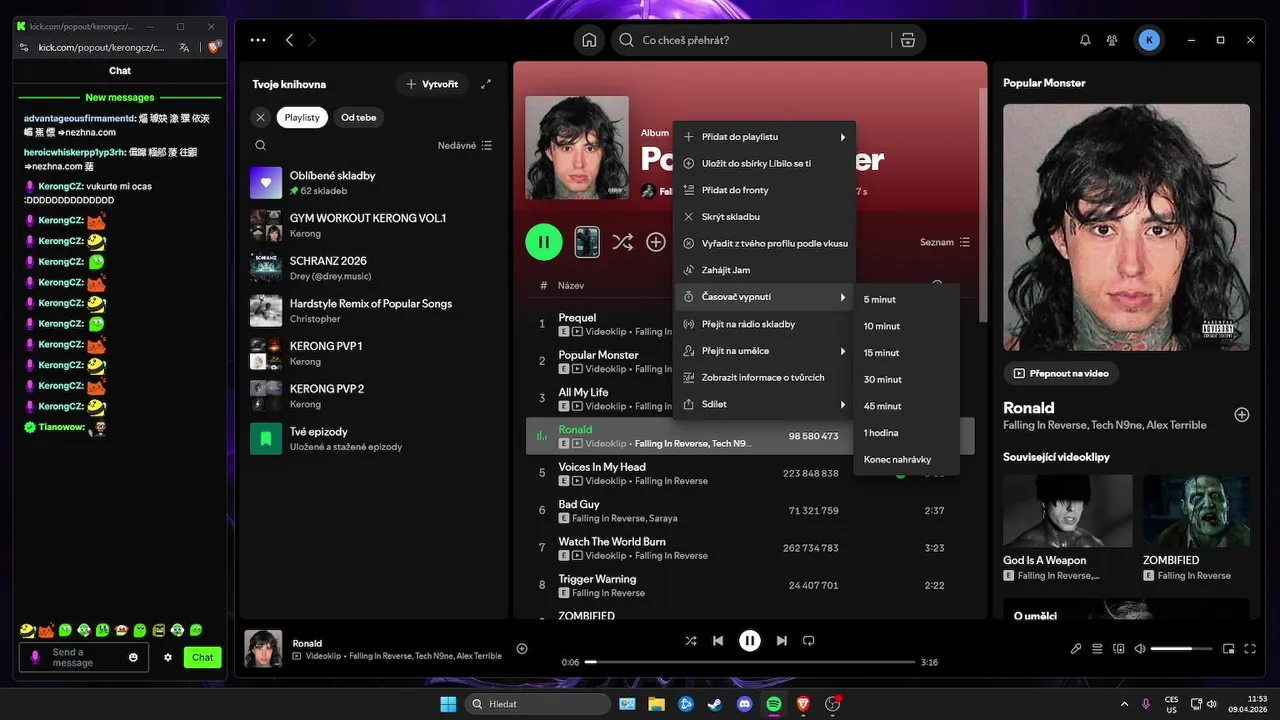Screen dimensions: 1280x720
Task: Select Skrýt skladbu in context menu
Action: [x=764, y=216]
